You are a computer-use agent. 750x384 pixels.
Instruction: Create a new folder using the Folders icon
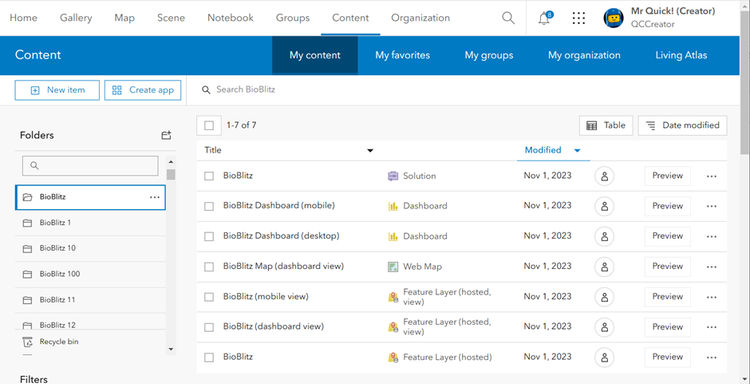coord(166,135)
